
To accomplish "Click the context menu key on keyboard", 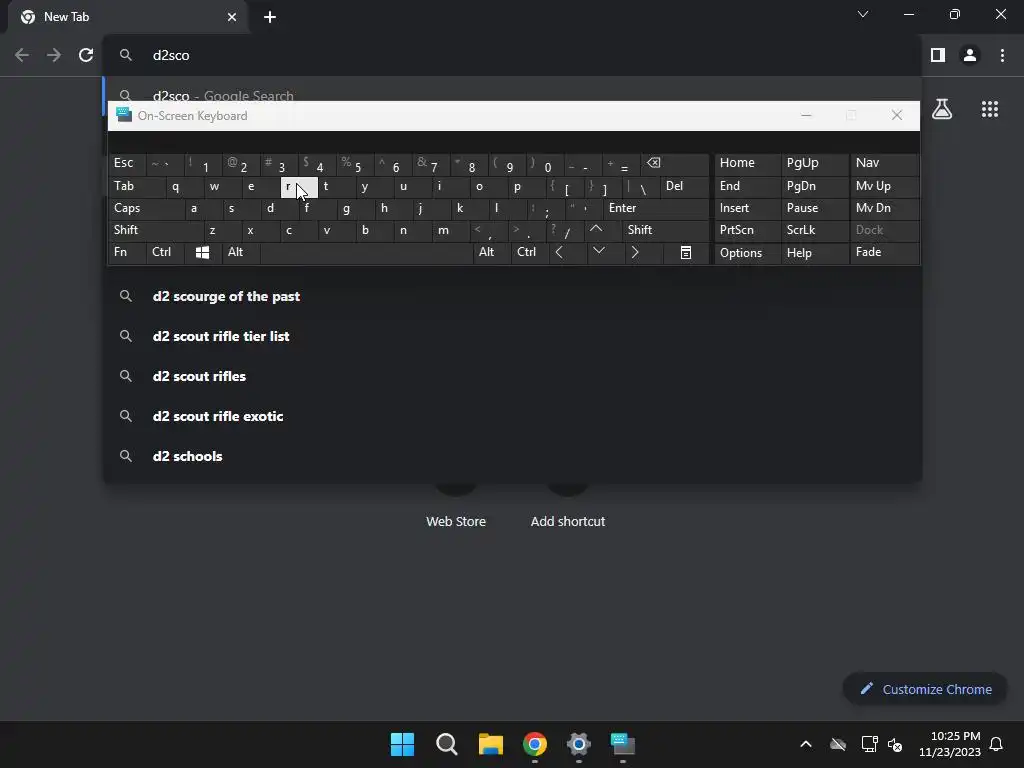I will tap(686, 253).
